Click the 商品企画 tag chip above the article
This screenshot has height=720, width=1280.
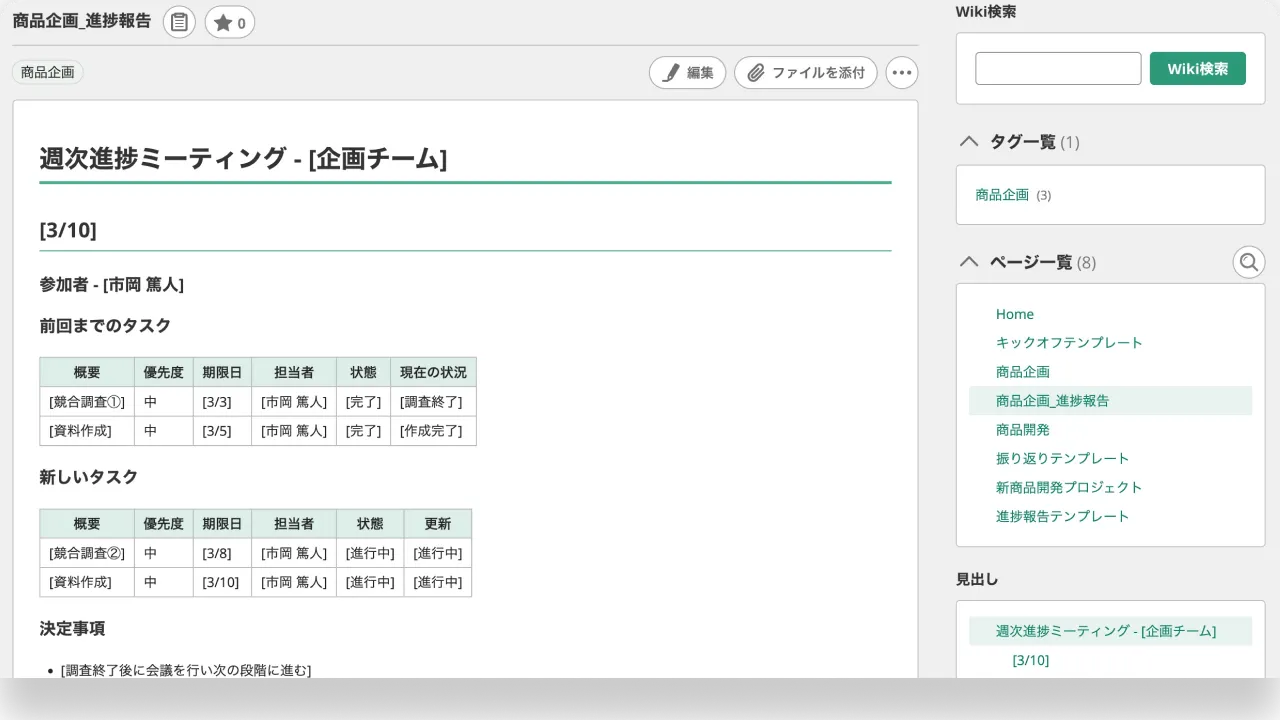[x=47, y=72]
